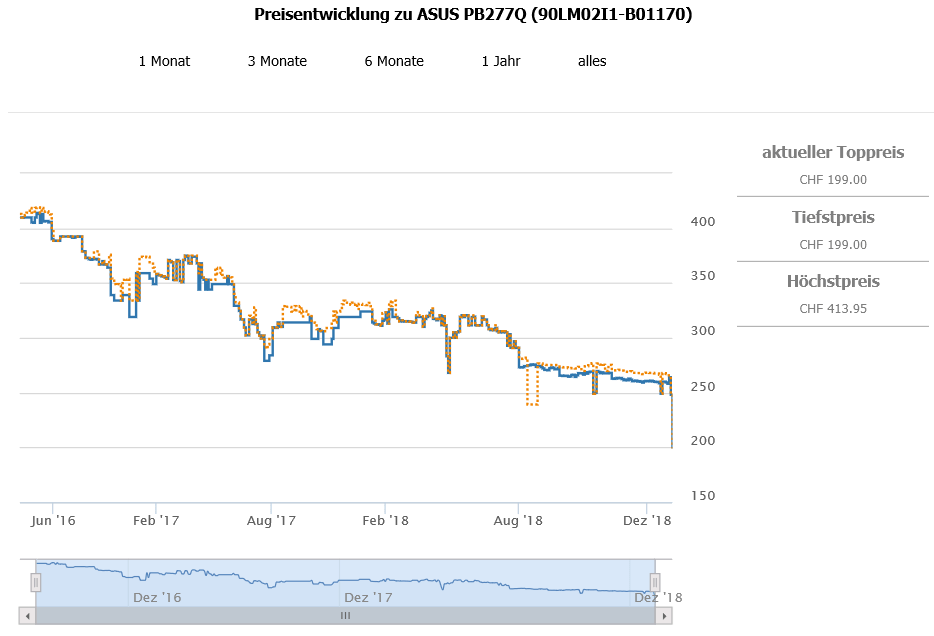Choose the 1 Jahr time range
934x636 pixels.
(501, 61)
